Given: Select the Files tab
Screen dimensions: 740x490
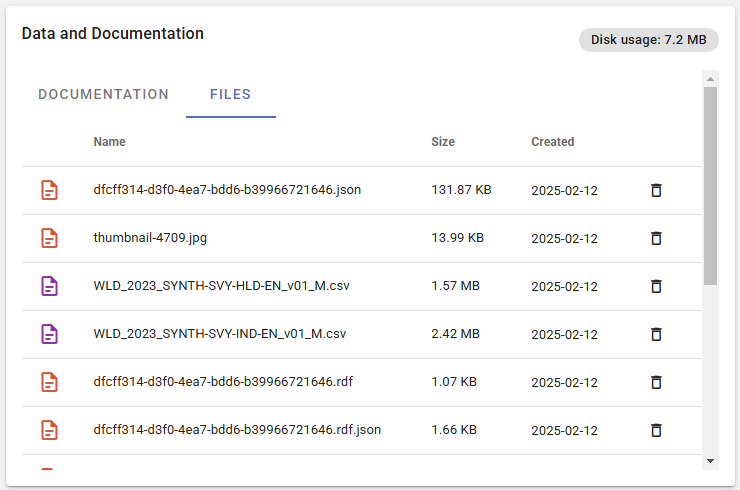Looking at the screenshot, I should coord(230,95).
